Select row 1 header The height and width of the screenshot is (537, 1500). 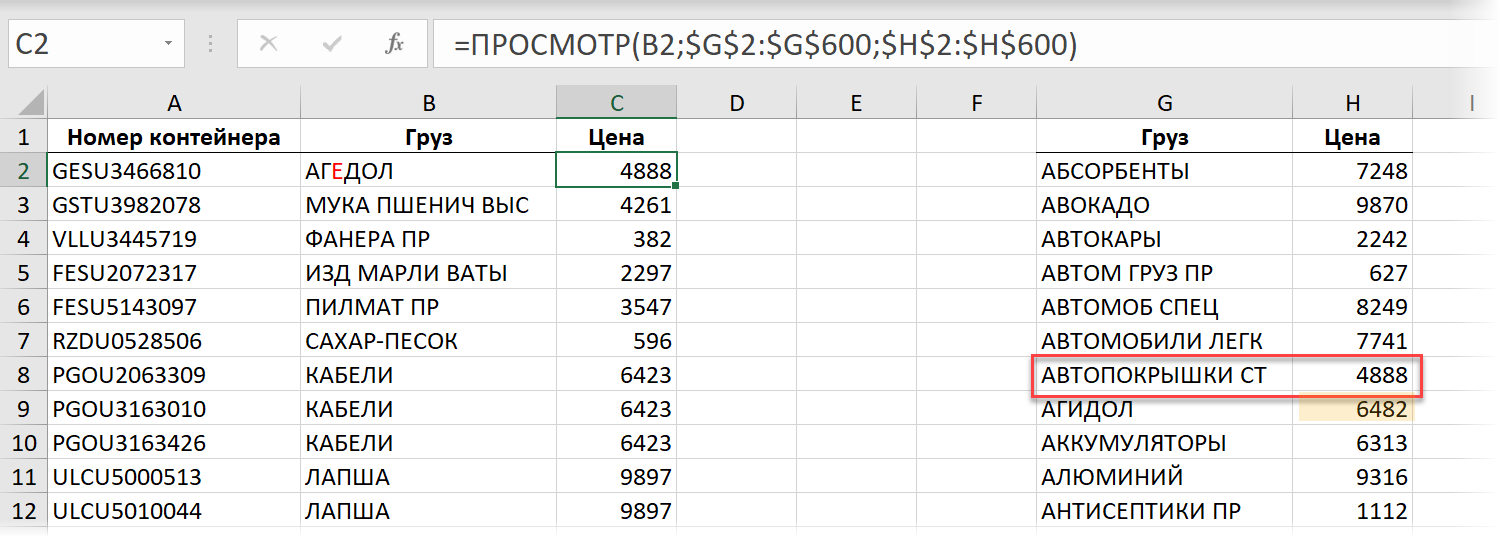point(24,137)
